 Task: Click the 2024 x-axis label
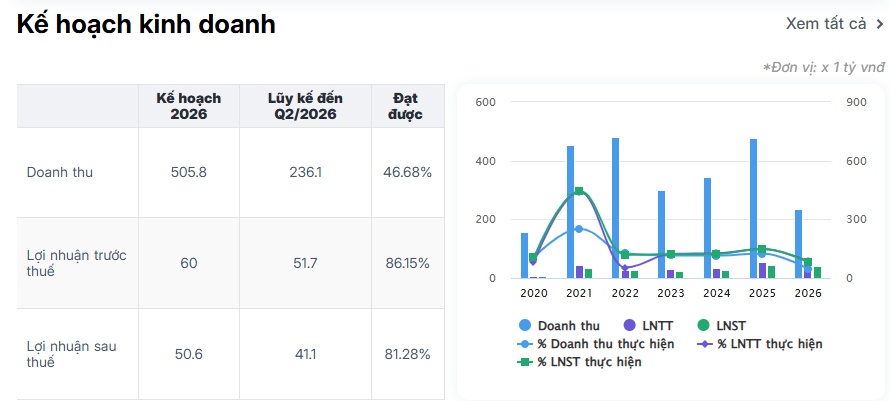tap(716, 293)
